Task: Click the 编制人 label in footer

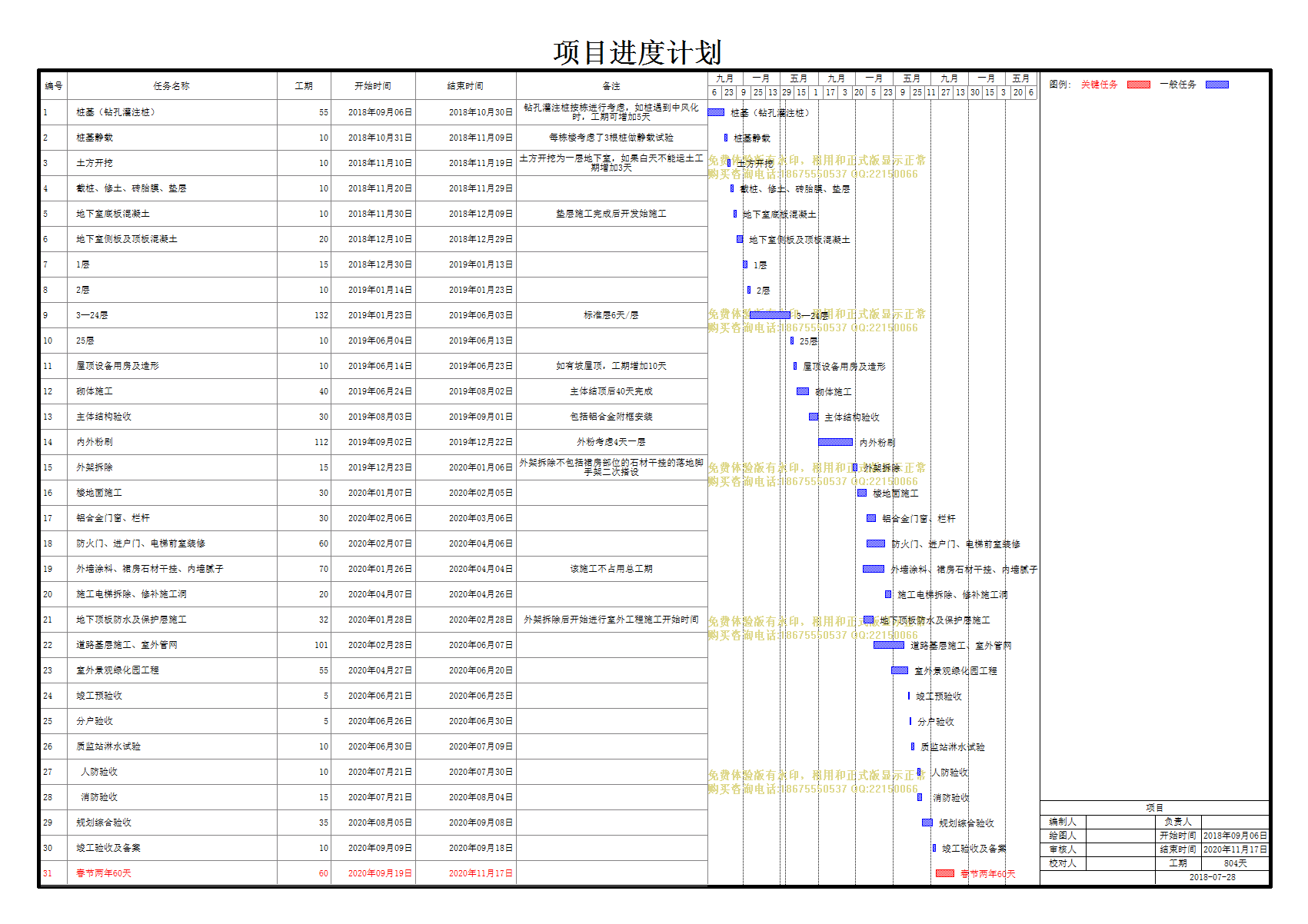Action: (1063, 822)
